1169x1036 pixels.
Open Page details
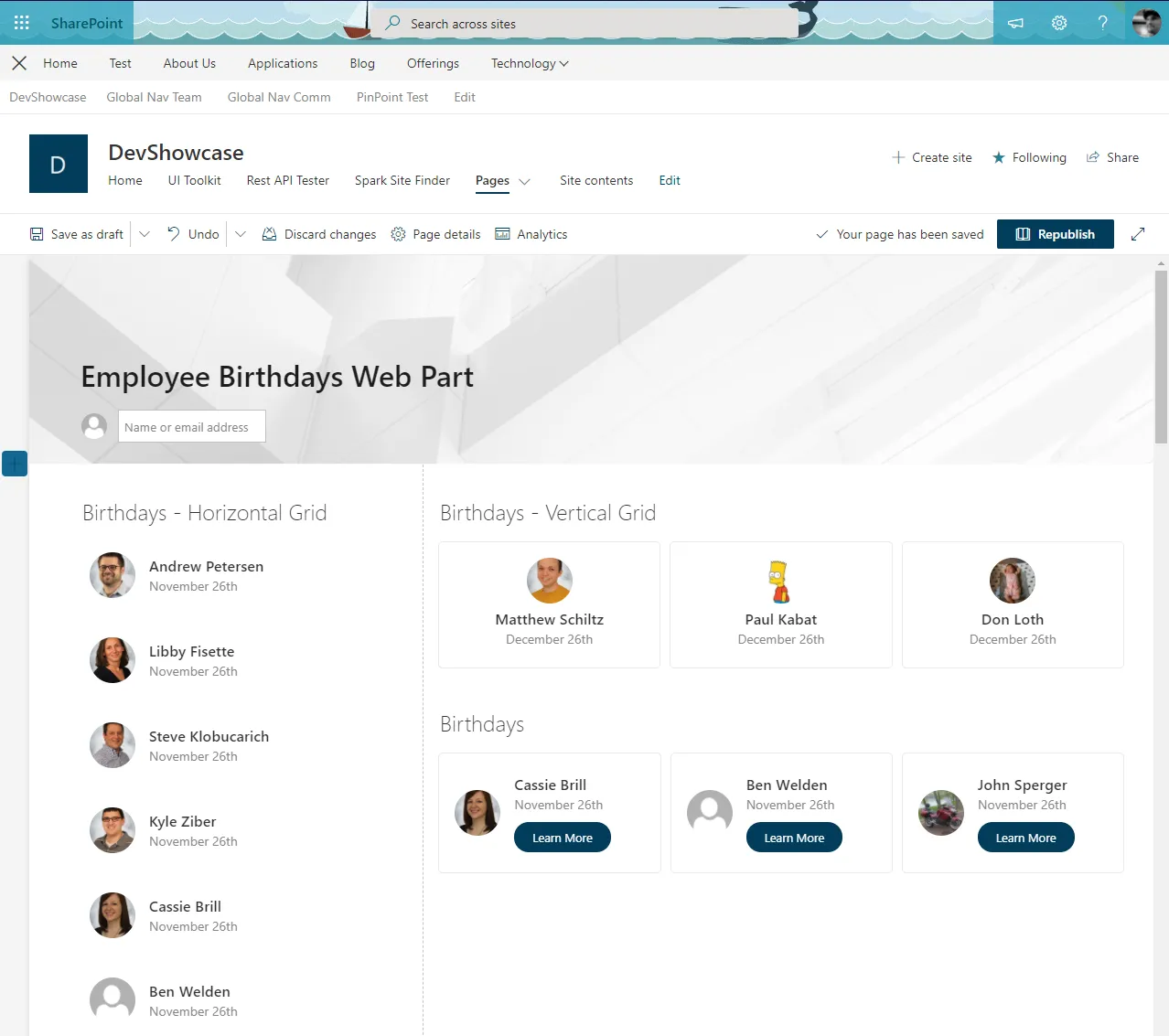(435, 234)
